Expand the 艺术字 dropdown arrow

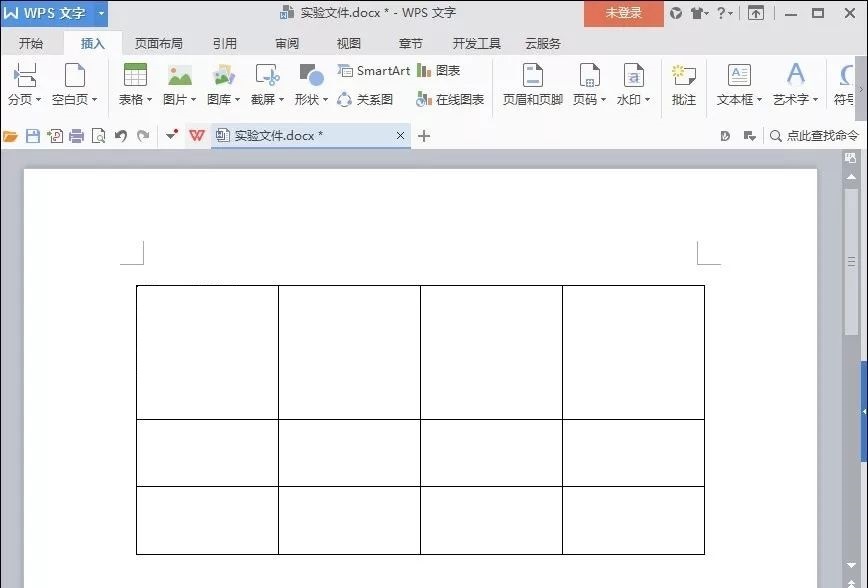(x=816, y=100)
